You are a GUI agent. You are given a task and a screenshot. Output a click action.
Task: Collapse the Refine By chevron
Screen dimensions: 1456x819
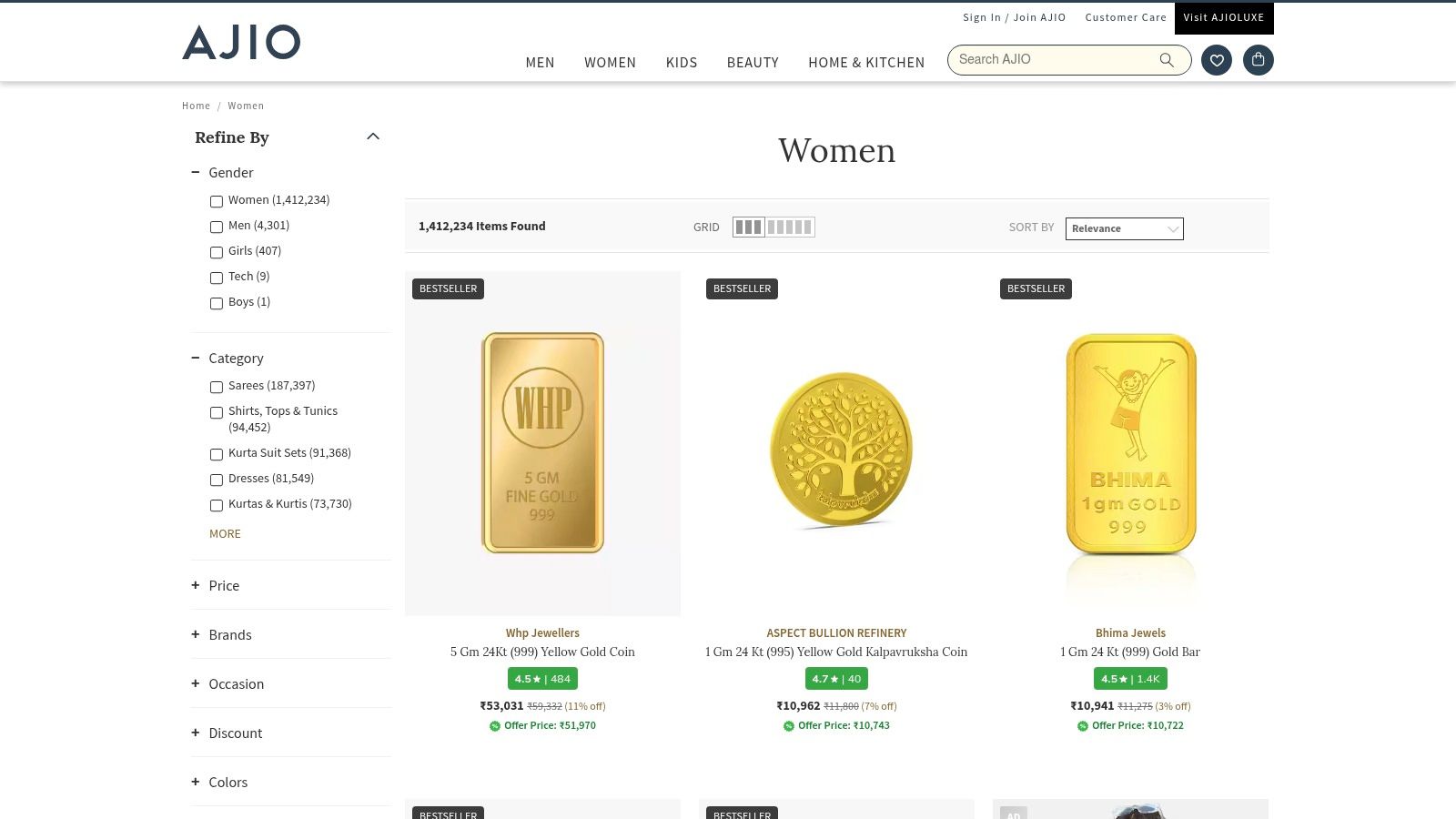373,136
